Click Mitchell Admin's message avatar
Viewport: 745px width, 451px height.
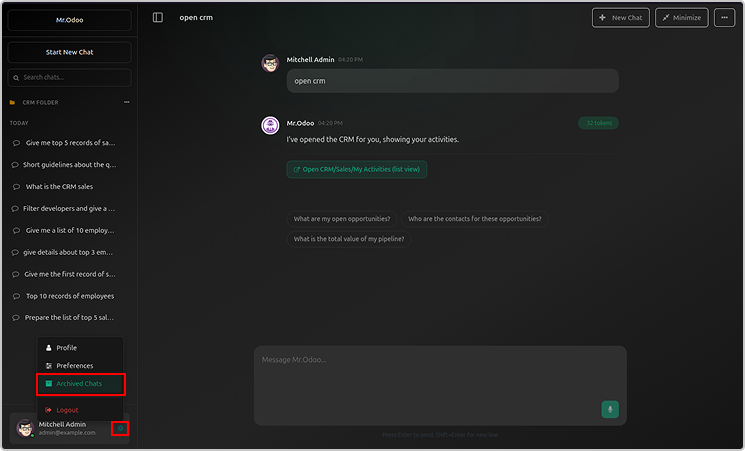click(270, 63)
